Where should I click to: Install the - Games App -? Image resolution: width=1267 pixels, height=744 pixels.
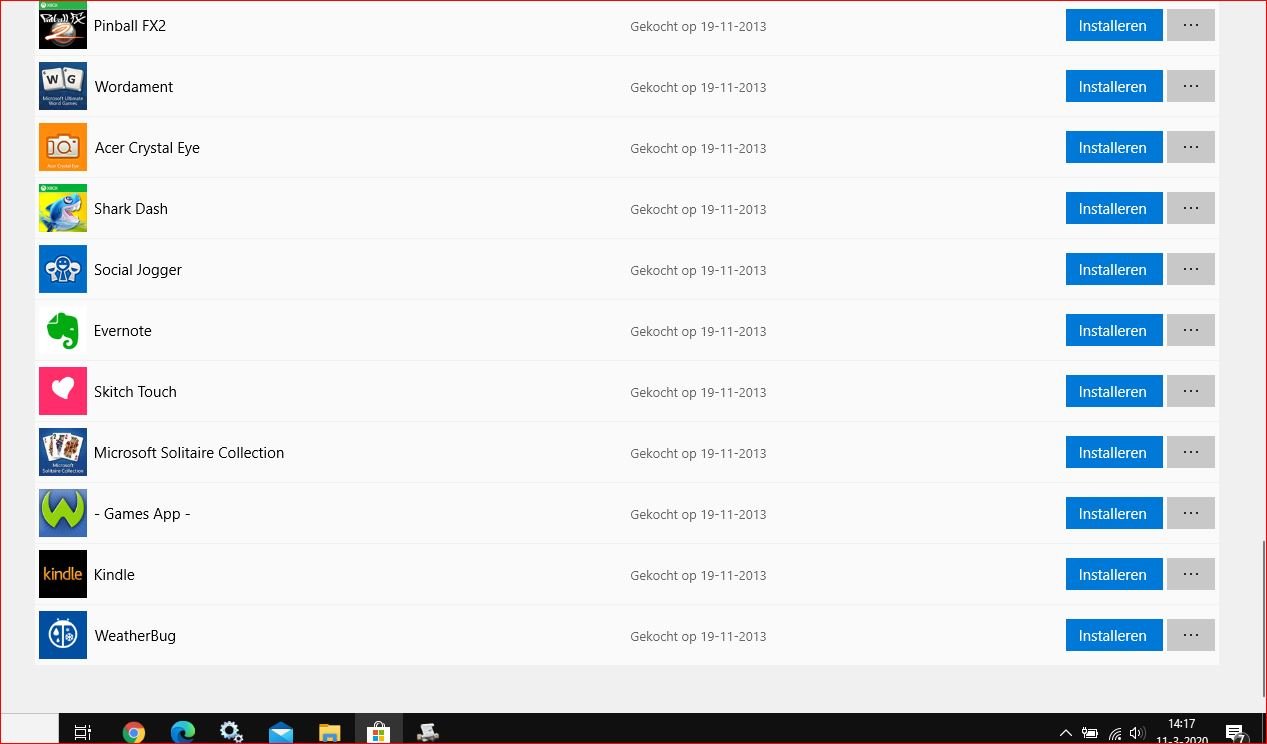click(x=1114, y=513)
